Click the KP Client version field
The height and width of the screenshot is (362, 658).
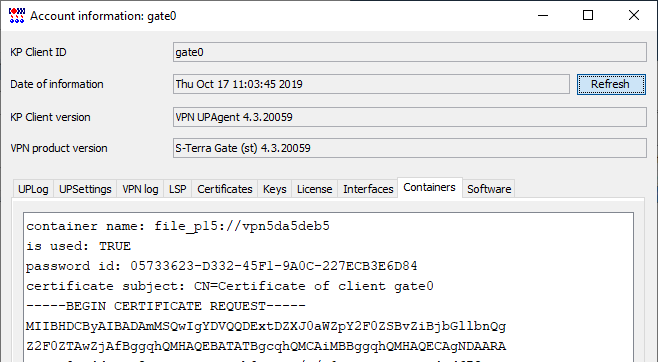pyautogui.click(x=410, y=117)
